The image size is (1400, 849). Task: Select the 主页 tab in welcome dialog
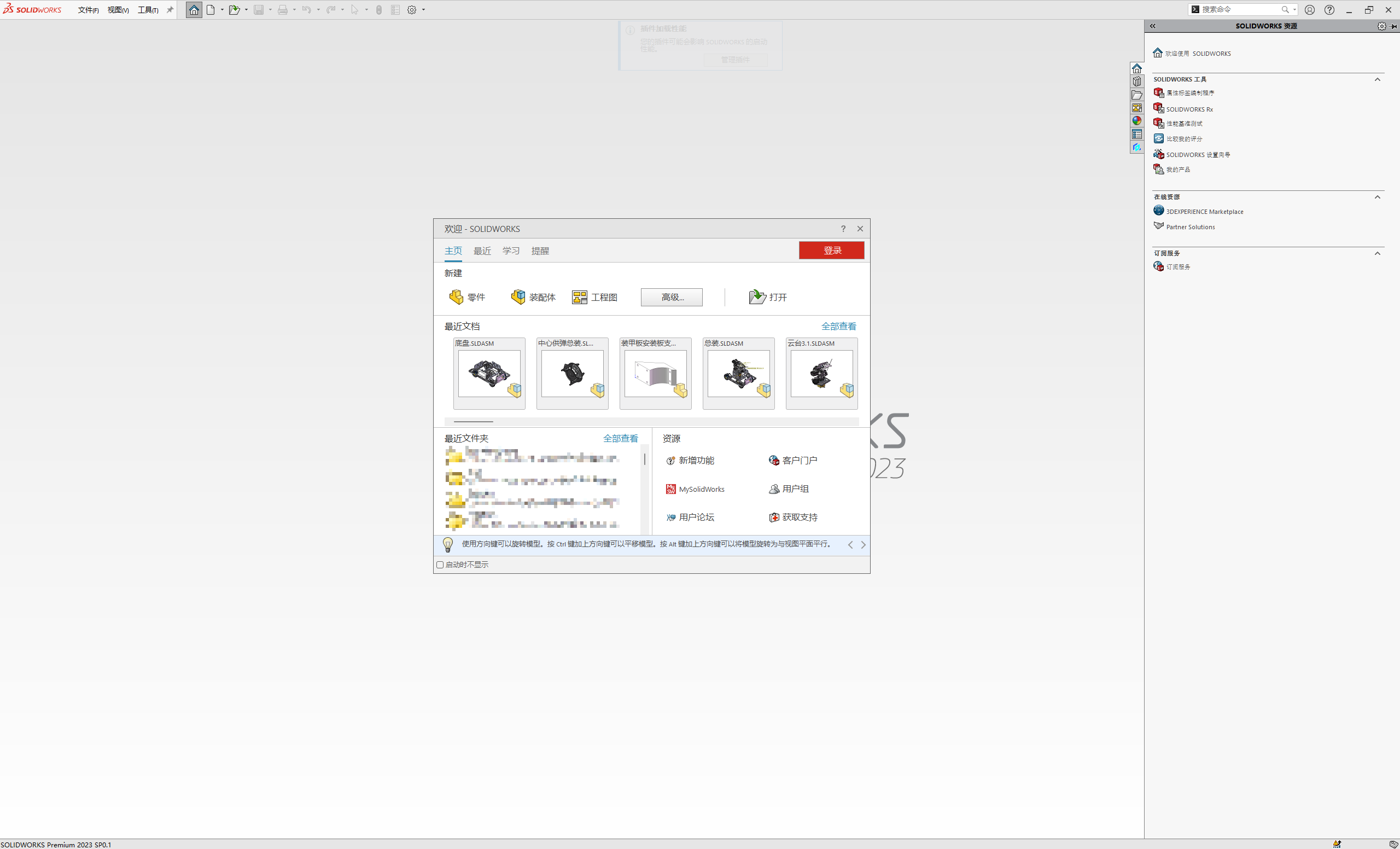[x=453, y=251]
